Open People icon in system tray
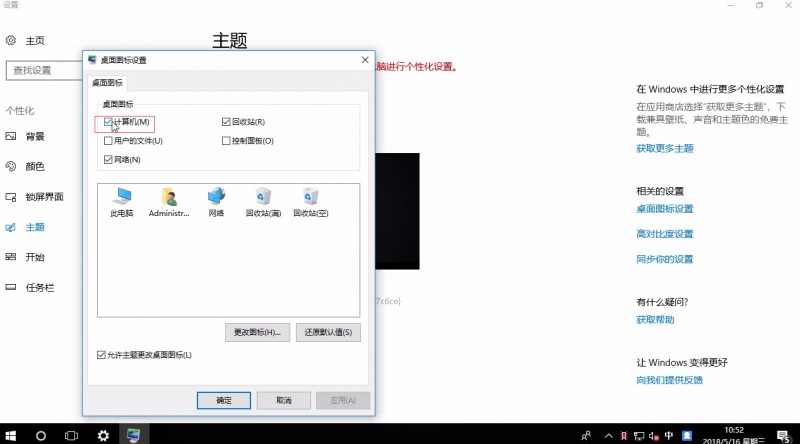 coord(586,435)
